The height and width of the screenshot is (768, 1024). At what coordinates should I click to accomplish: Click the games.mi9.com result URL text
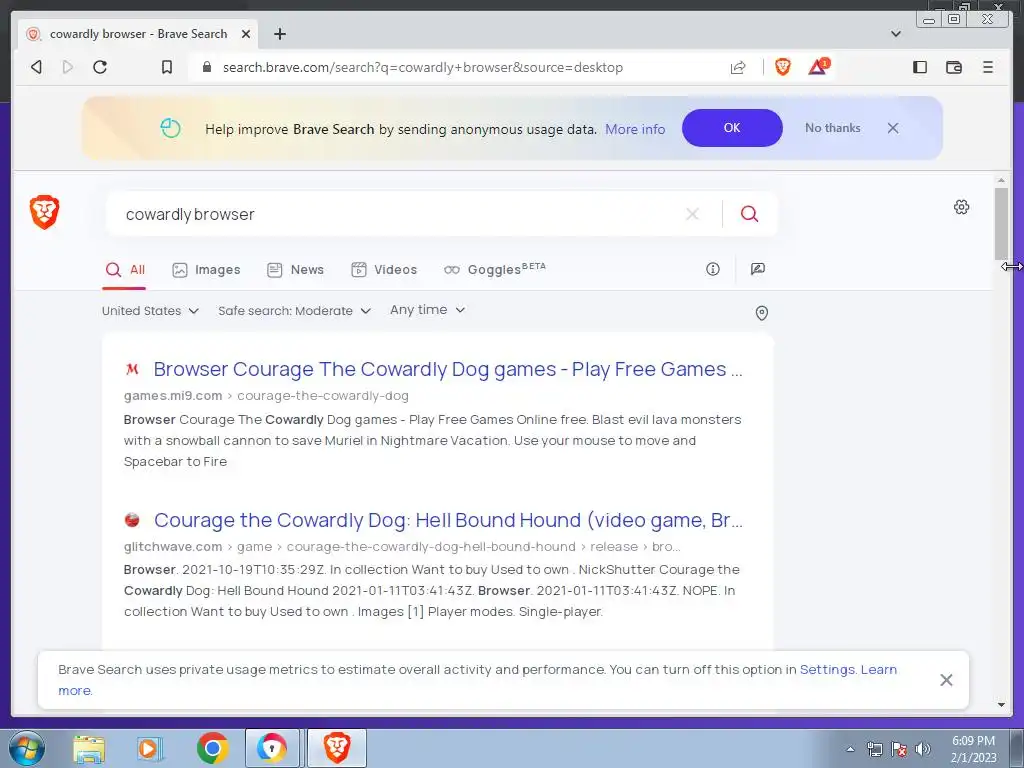pos(266,396)
